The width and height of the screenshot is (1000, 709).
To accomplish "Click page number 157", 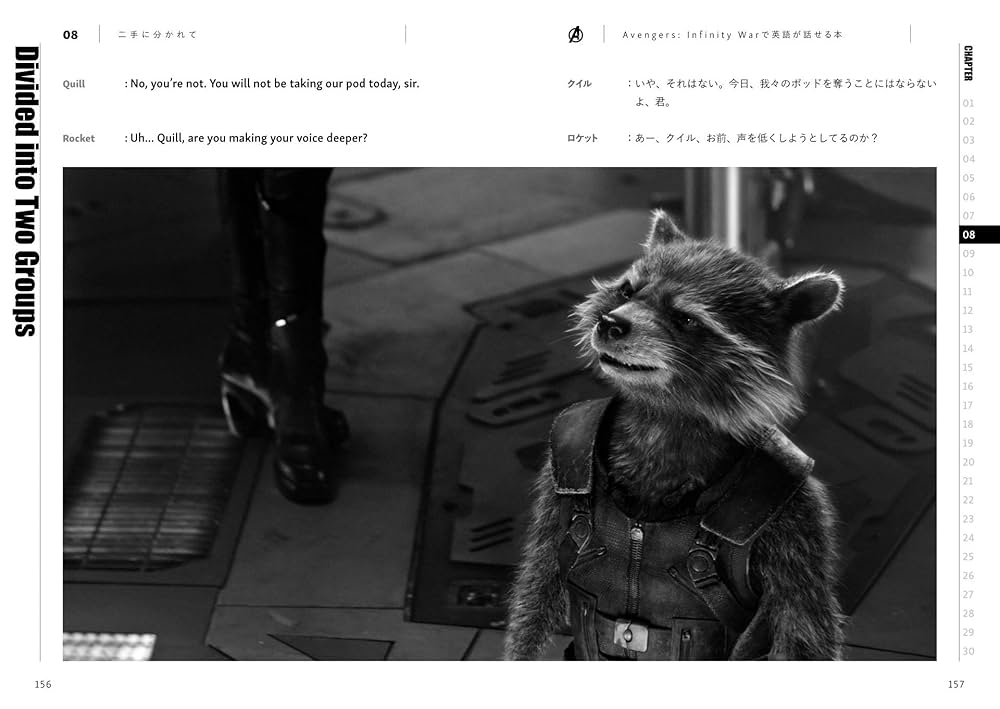I will (956, 684).
